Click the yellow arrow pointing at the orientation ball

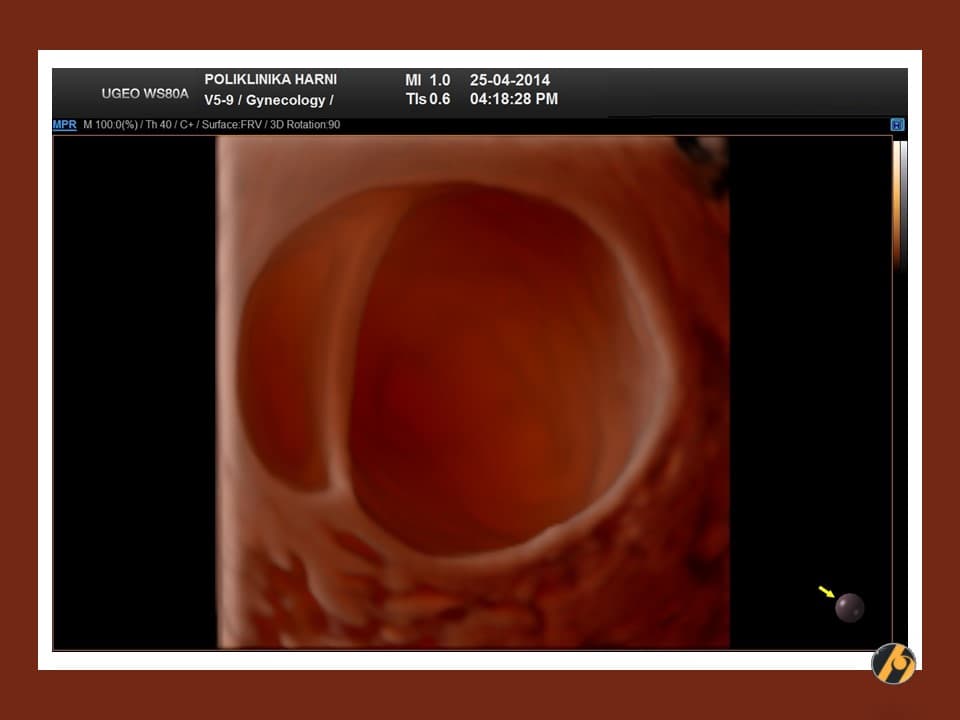[824, 593]
